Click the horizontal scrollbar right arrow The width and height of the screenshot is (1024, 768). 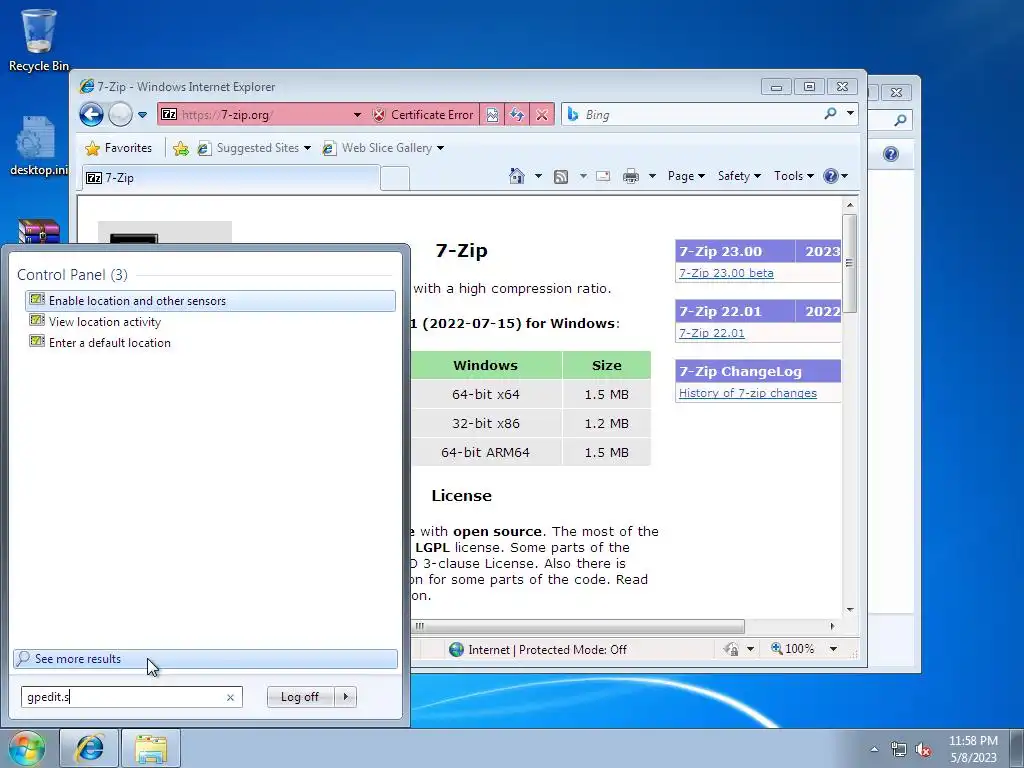coord(832,626)
